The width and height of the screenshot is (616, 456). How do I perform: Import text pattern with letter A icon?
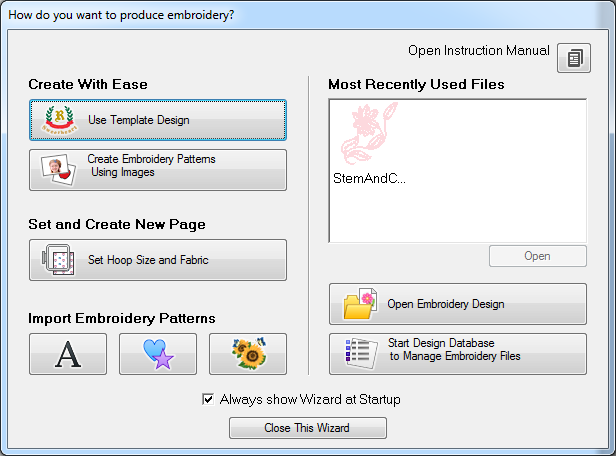click(68, 354)
